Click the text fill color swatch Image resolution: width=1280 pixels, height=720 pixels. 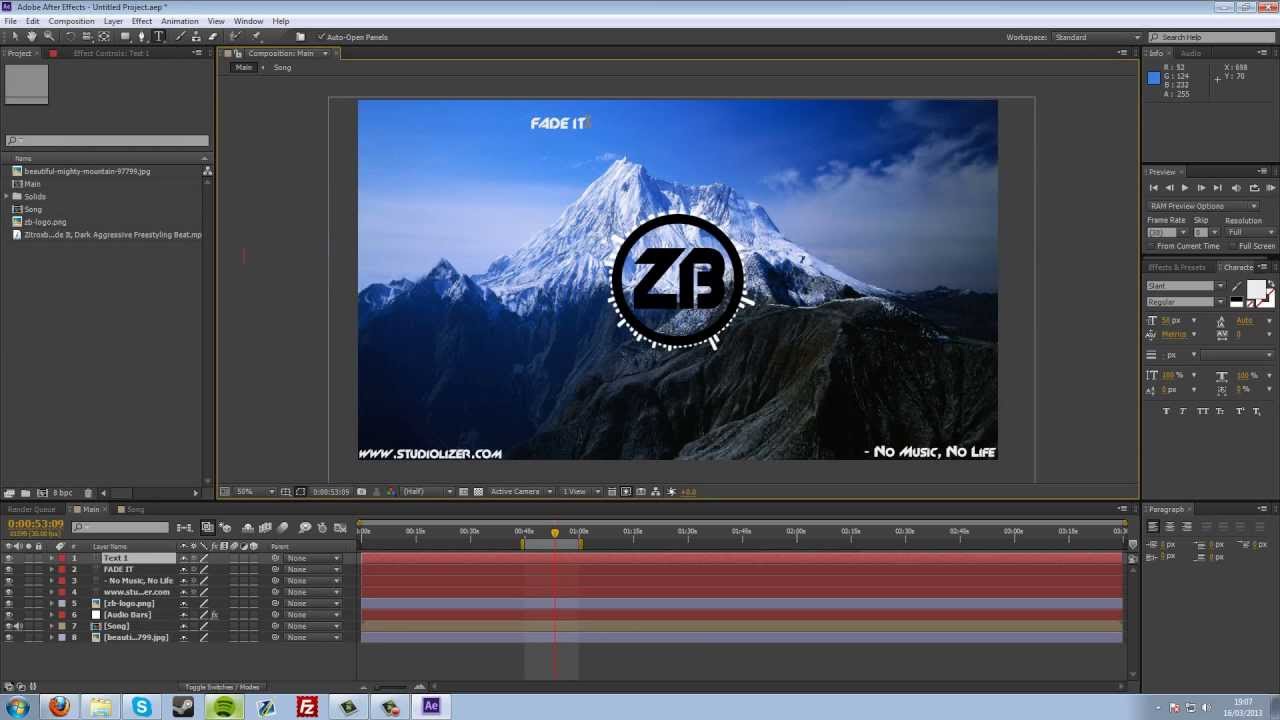1256,289
